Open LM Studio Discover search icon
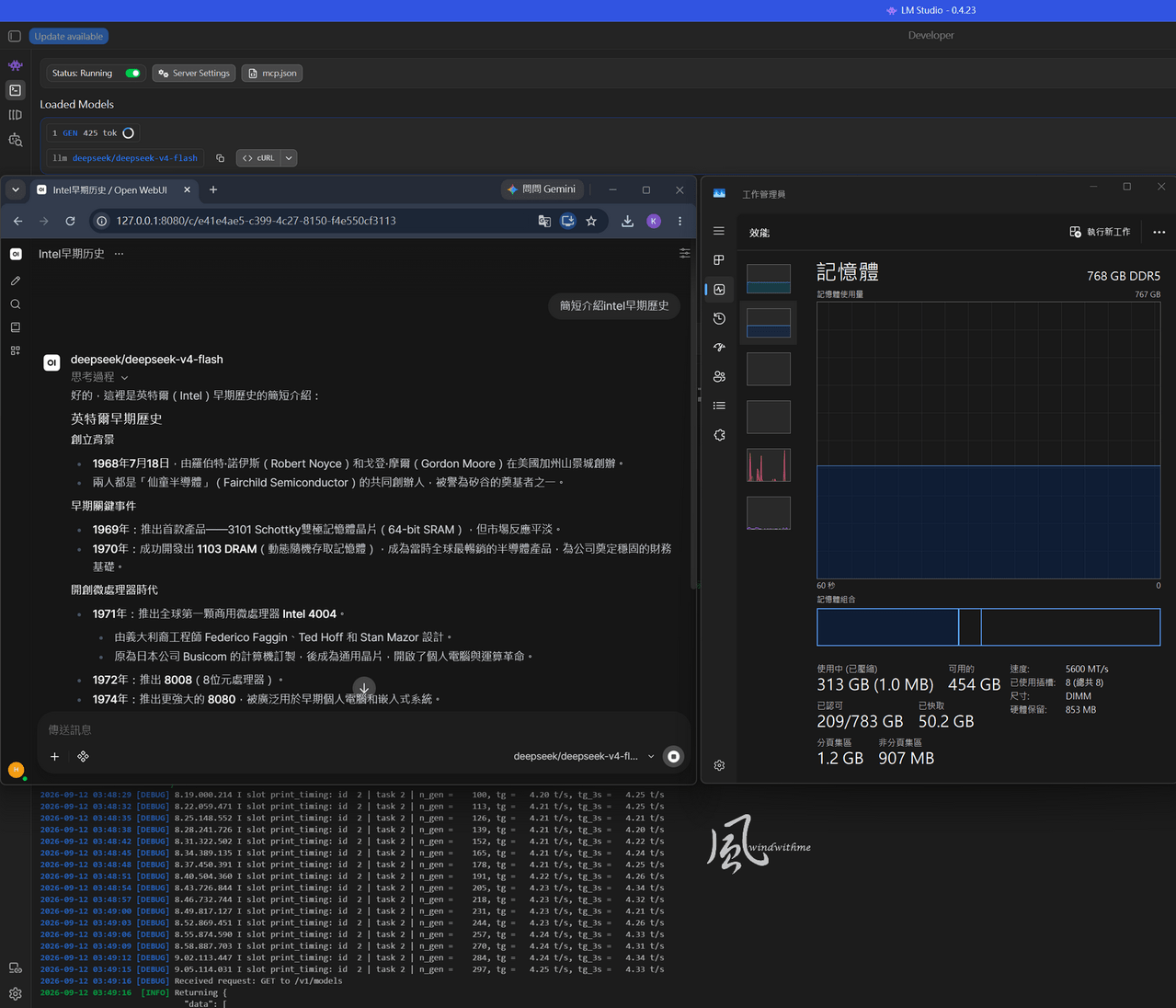The height and width of the screenshot is (1008, 1176). click(x=15, y=140)
